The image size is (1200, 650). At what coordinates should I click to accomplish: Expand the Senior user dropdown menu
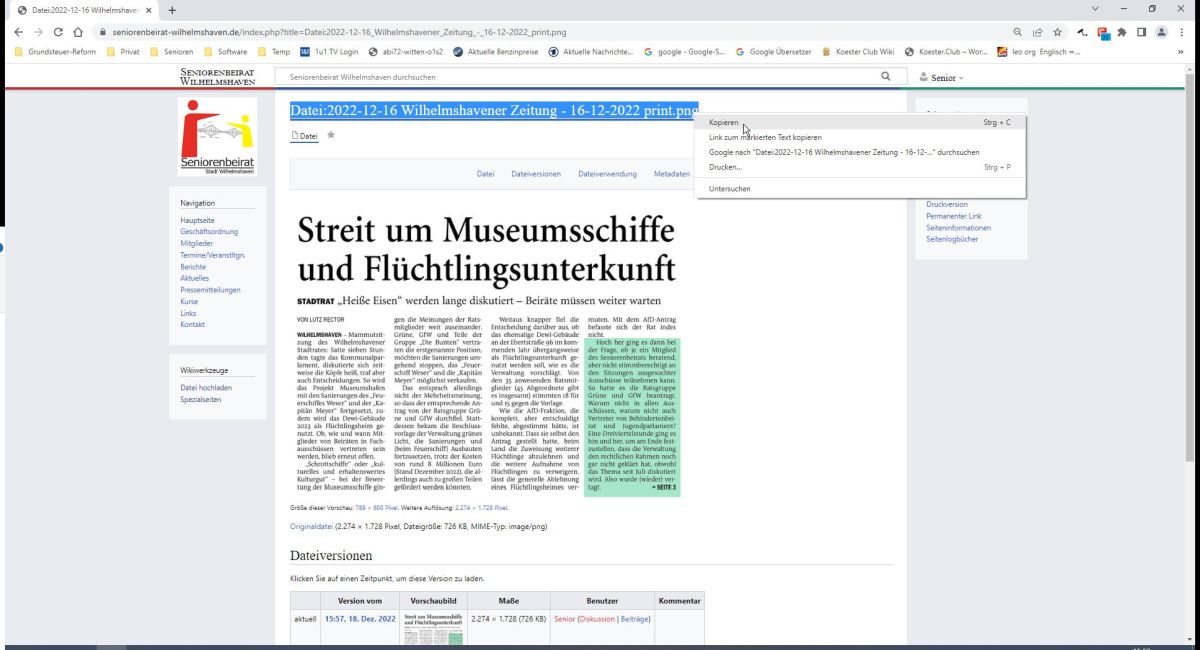pos(941,77)
